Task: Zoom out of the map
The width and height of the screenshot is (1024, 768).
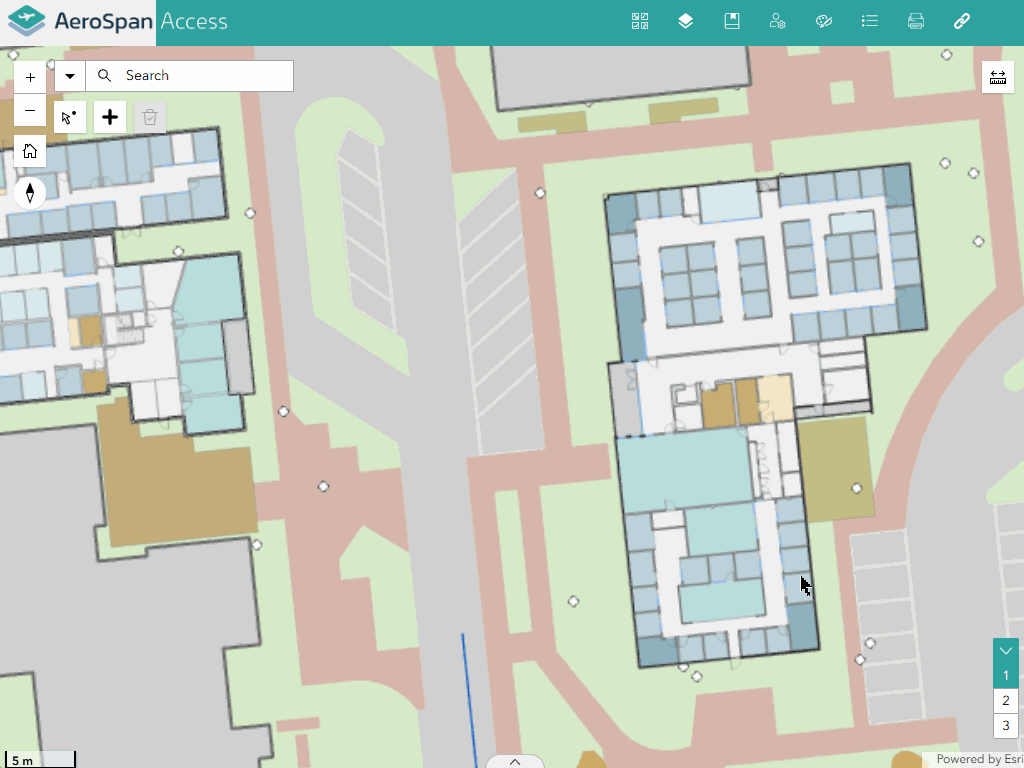Action: (x=30, y=110)
